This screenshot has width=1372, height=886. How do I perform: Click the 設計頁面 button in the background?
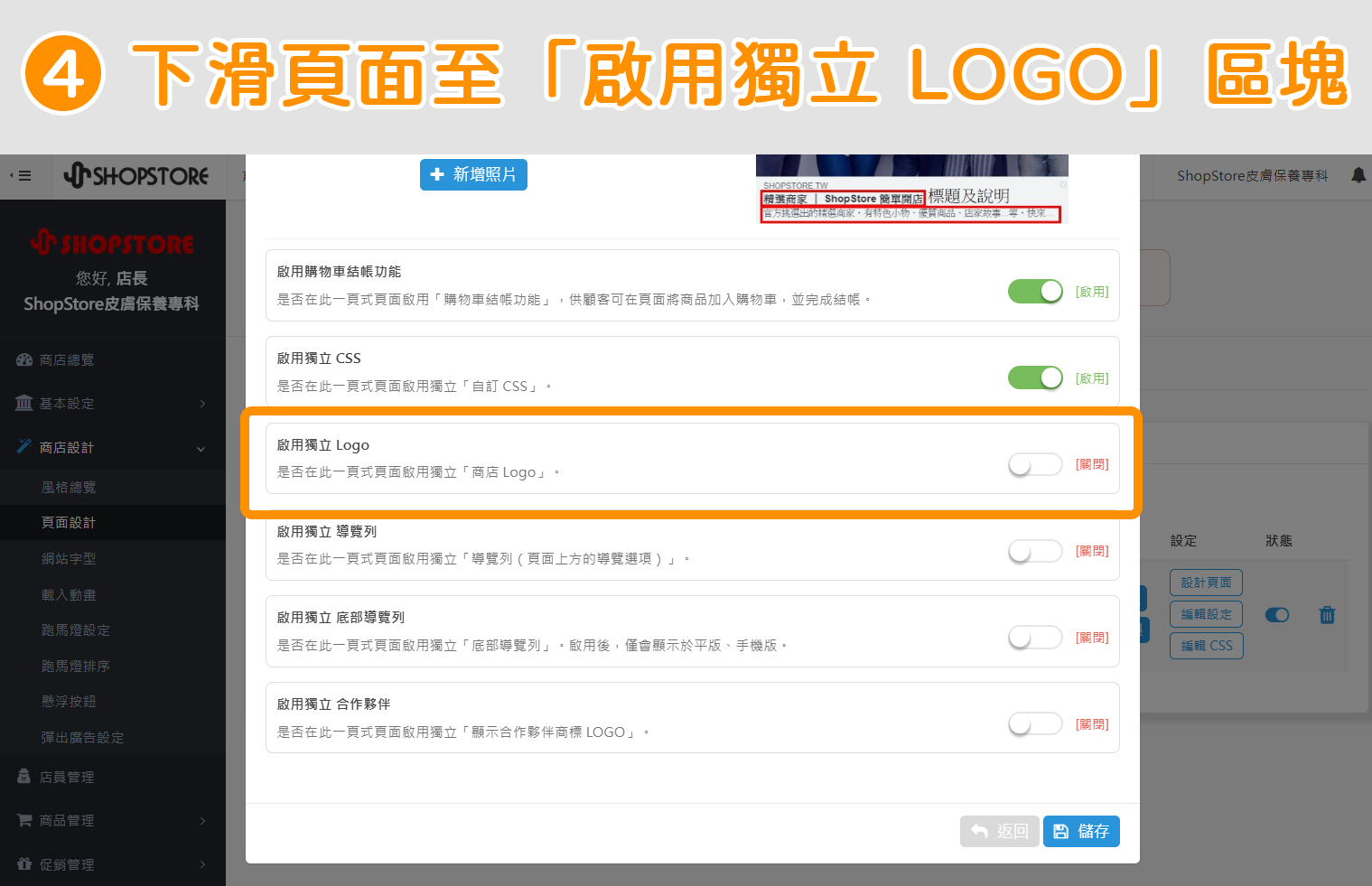pos(1206,583)
